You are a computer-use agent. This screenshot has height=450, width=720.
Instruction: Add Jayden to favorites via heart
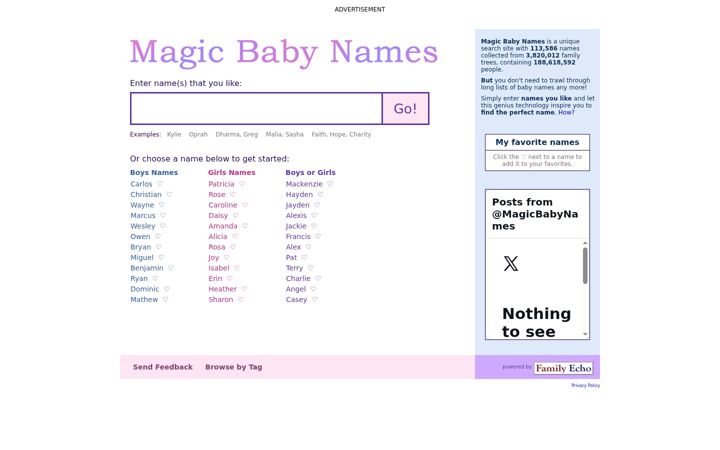pyautogui.click(x=317, y=205)
